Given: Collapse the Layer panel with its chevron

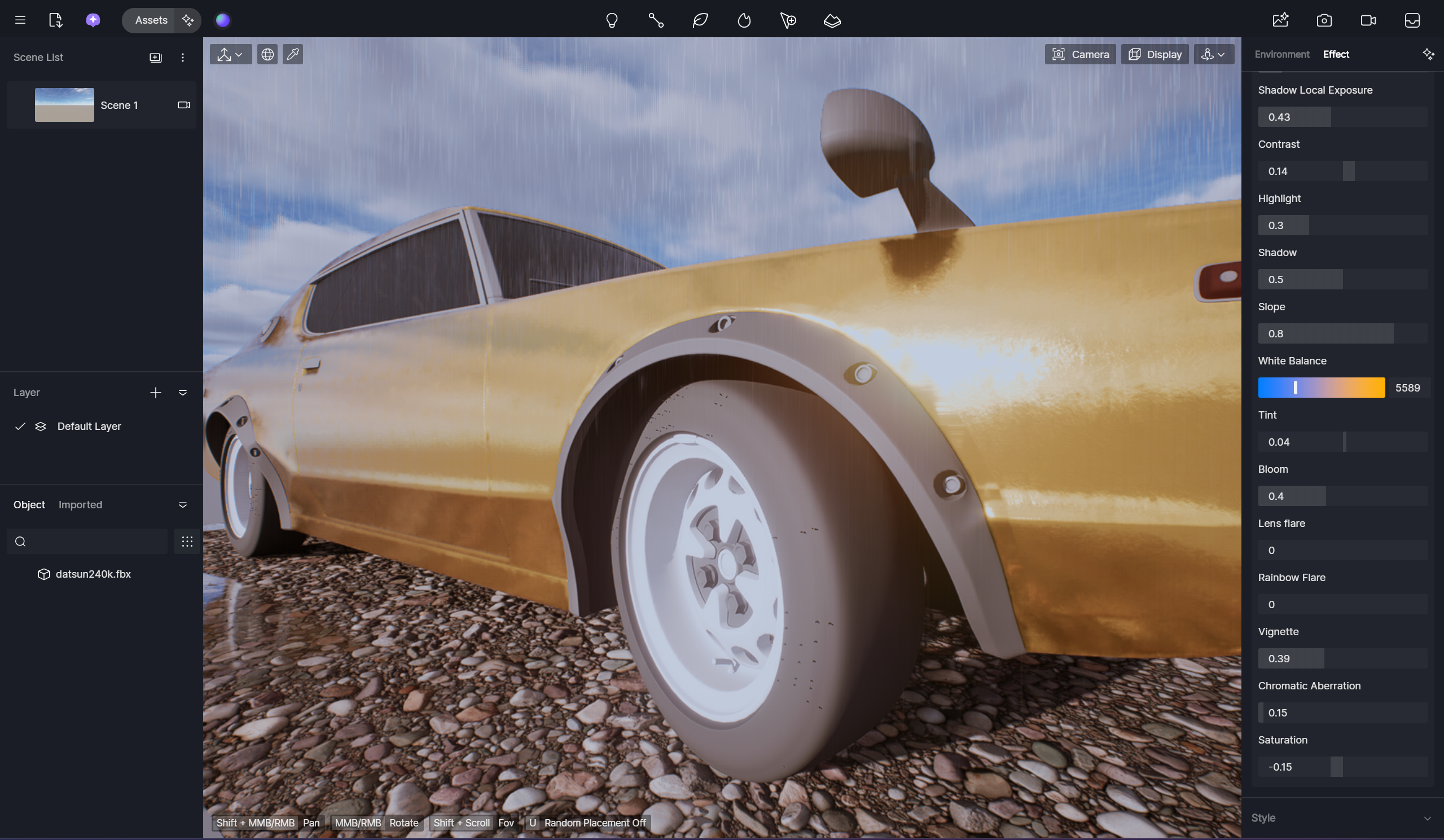Looking at the screenshot, I should point(183,393).
